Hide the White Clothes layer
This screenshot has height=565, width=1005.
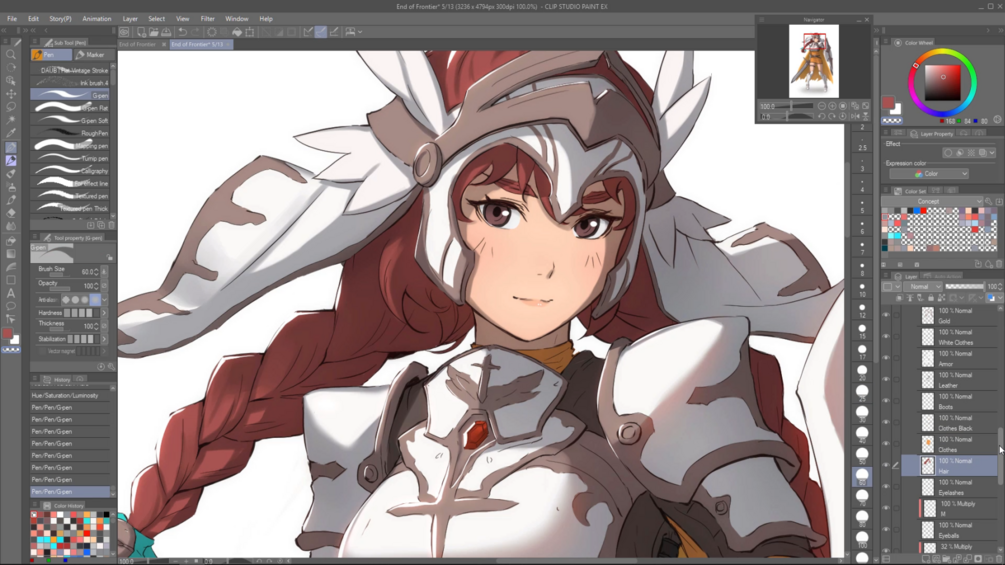point(886,336)
